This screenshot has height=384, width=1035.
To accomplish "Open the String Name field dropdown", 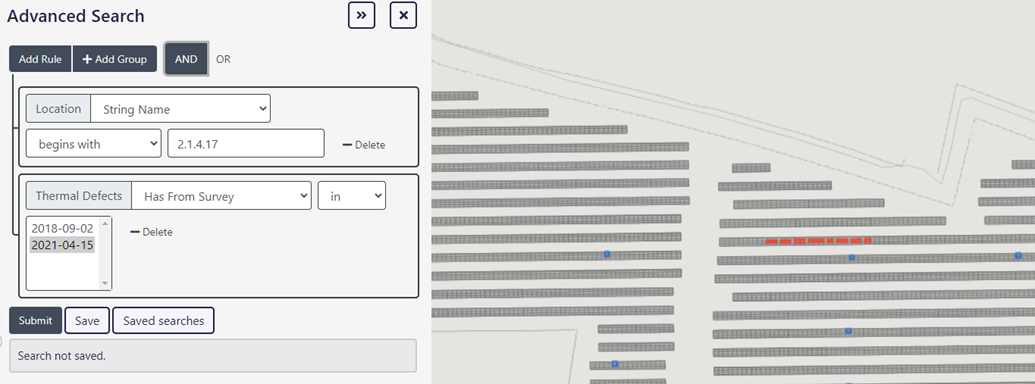I will point(180,109).
